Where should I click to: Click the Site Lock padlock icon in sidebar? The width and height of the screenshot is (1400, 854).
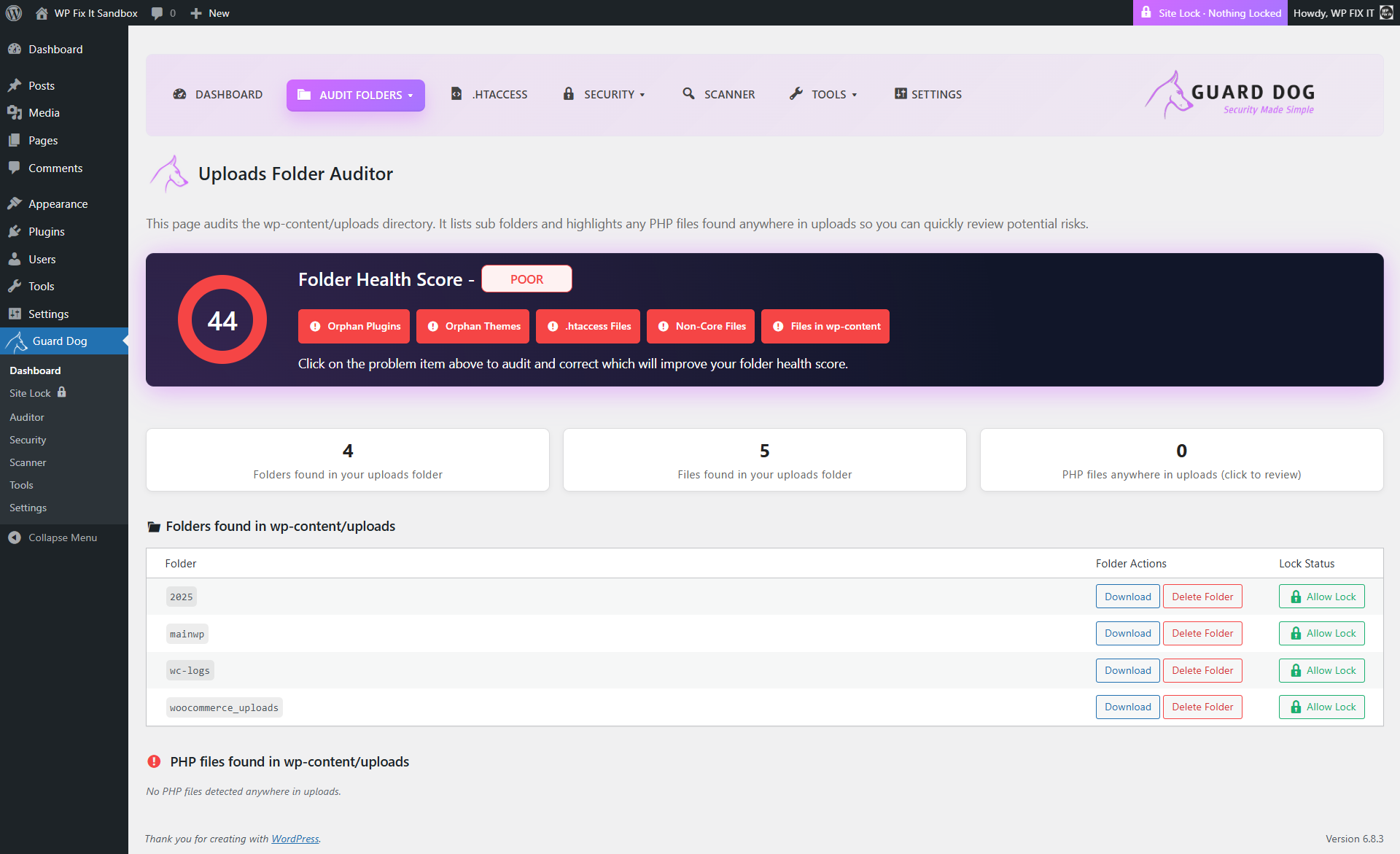62,392
